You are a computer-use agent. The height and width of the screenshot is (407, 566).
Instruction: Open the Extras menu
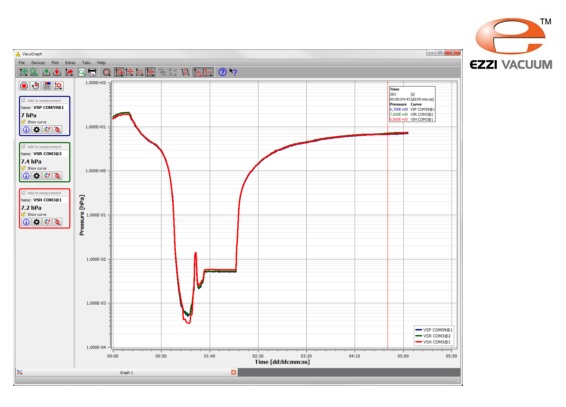(70, 62)
